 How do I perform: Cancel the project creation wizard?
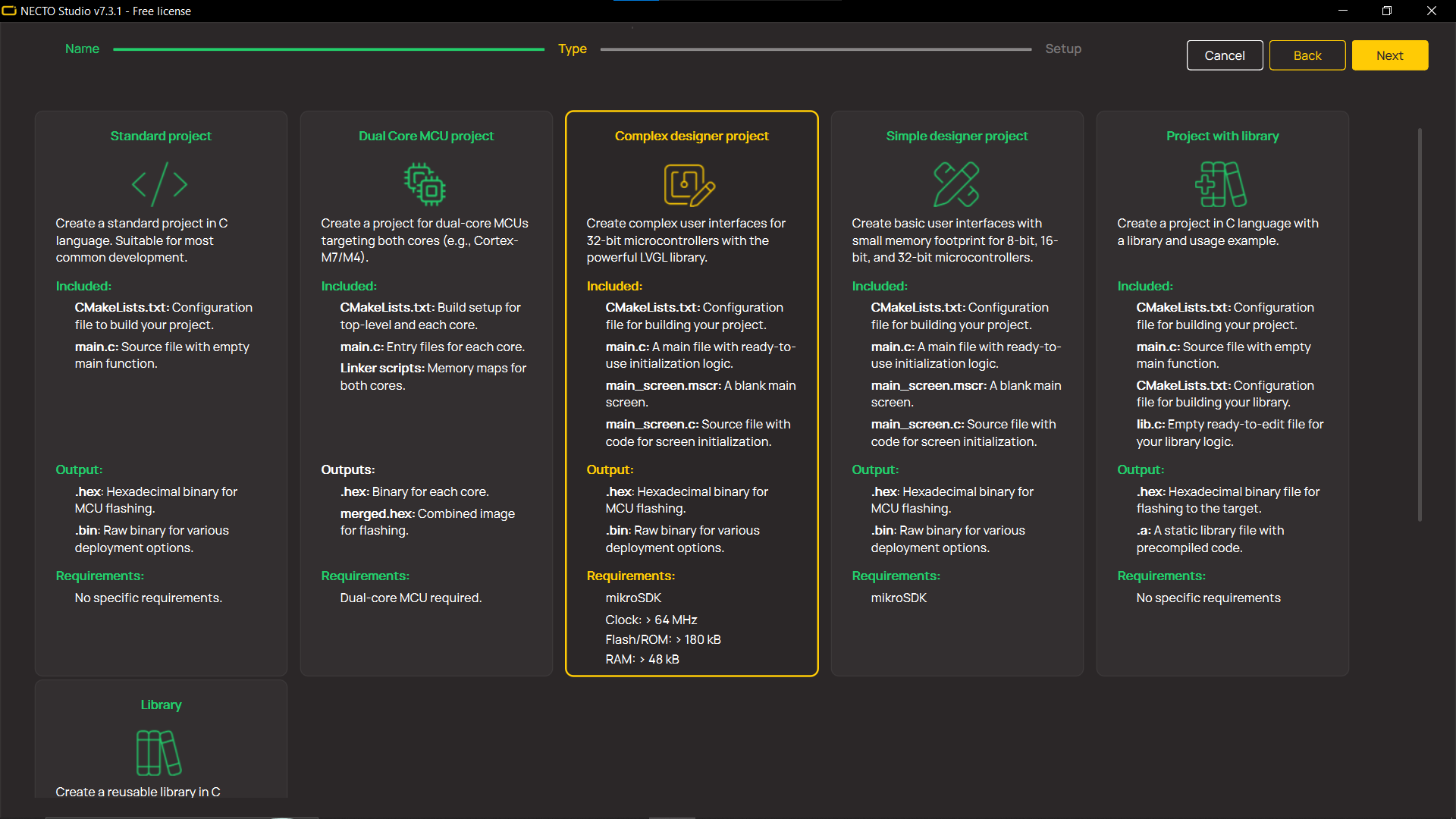click(x=1224, y=55)
